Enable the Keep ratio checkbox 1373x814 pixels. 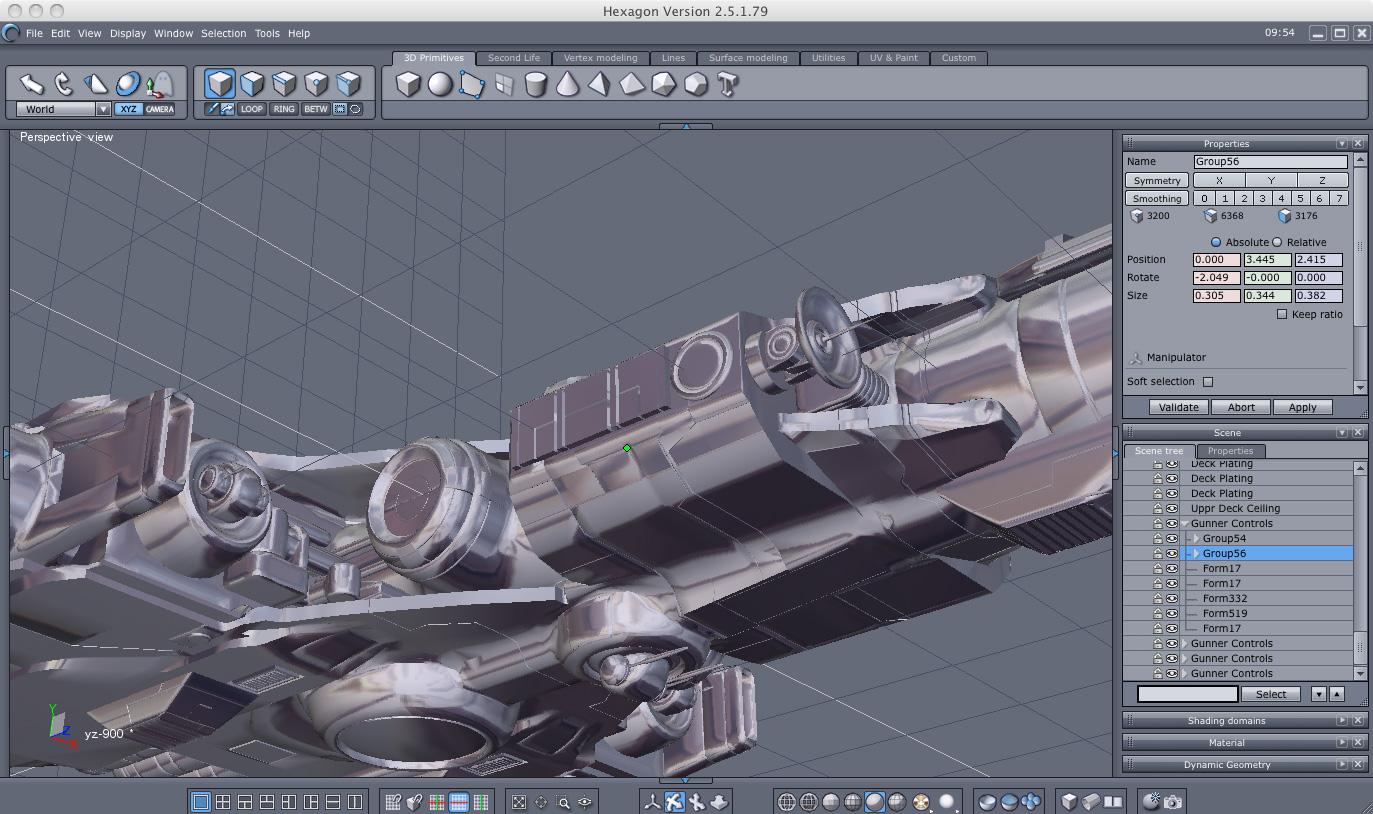click(1282, 314)
